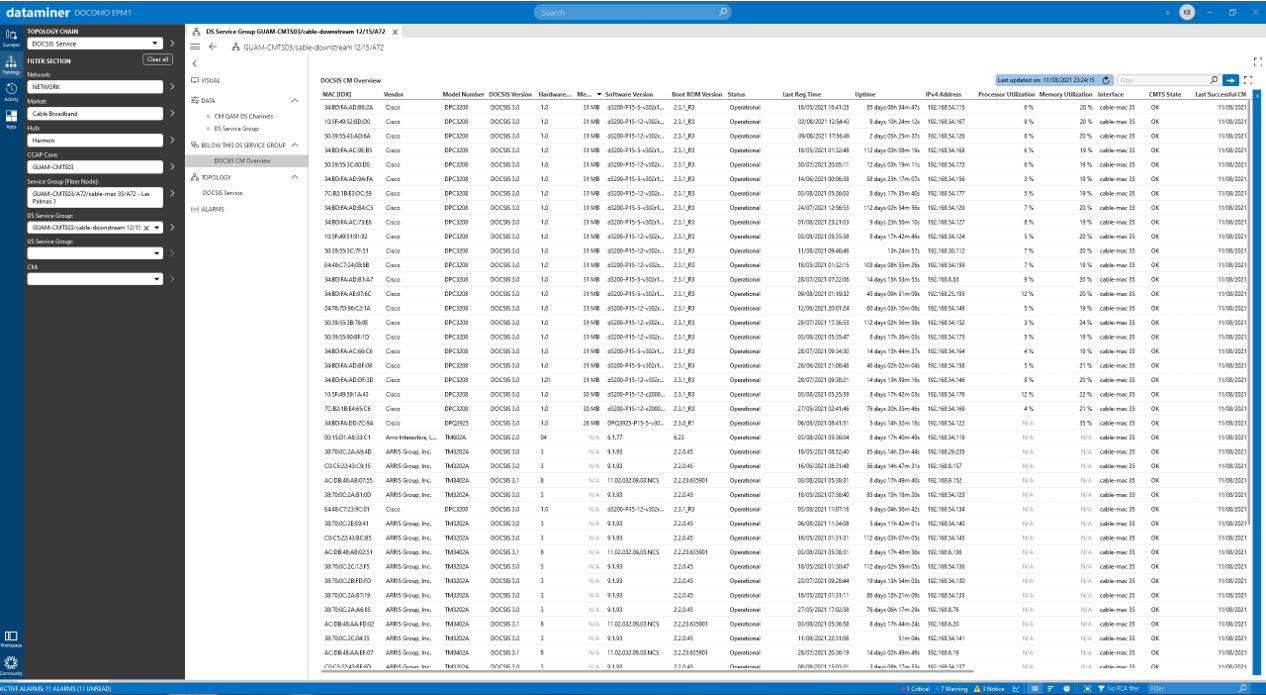Show the alarm trend graph icon in the footer
Image resolution: width=1266 pixels, height=695 pixels.
pos(1017,688)
